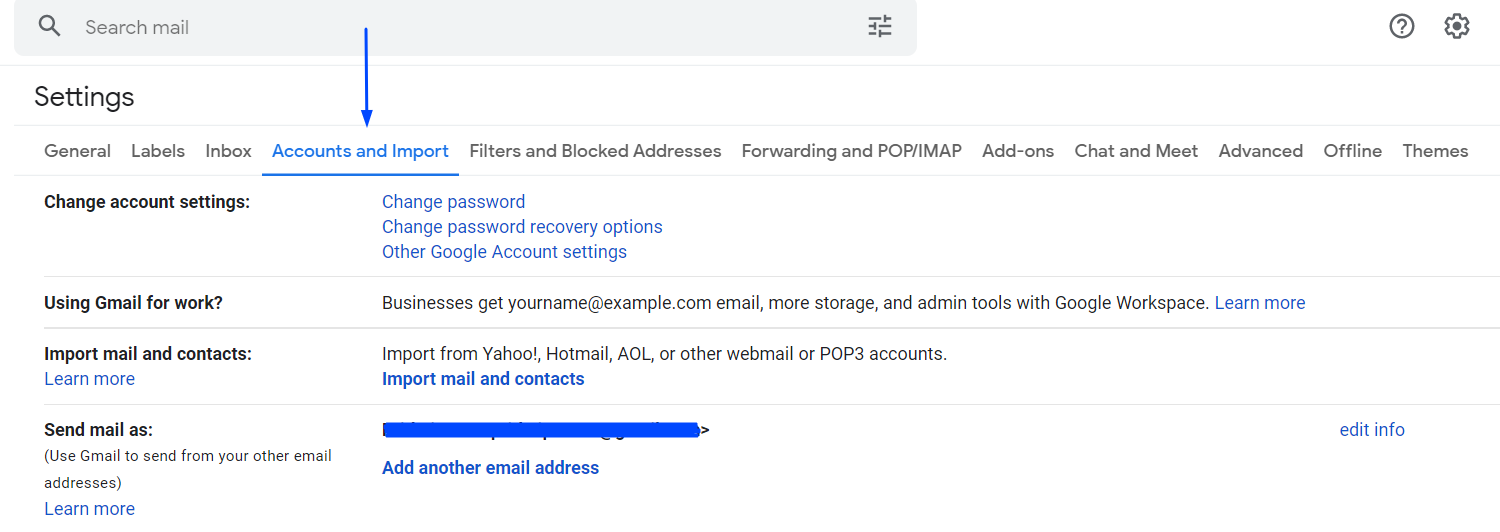This screenshot has width=1500, height=532.
Task: Open Other Google Account settings
Action: (504, 252)
